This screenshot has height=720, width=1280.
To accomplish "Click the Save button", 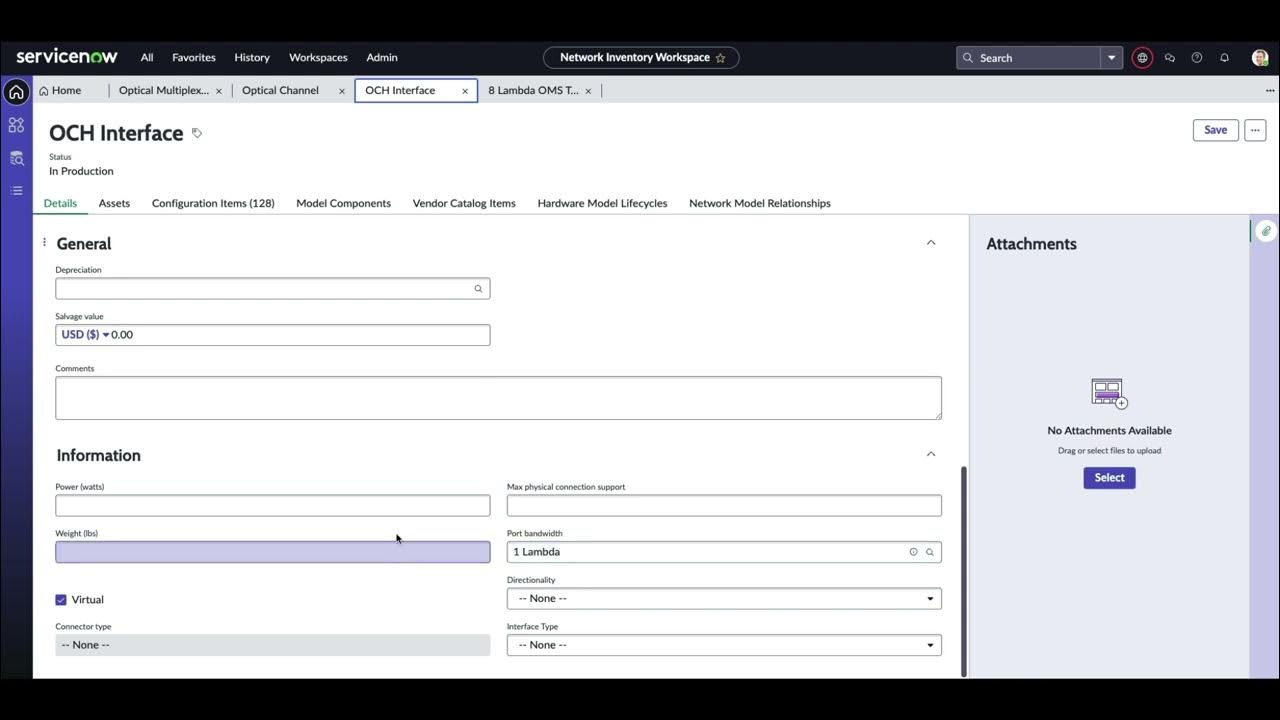I will [1215, 130].
